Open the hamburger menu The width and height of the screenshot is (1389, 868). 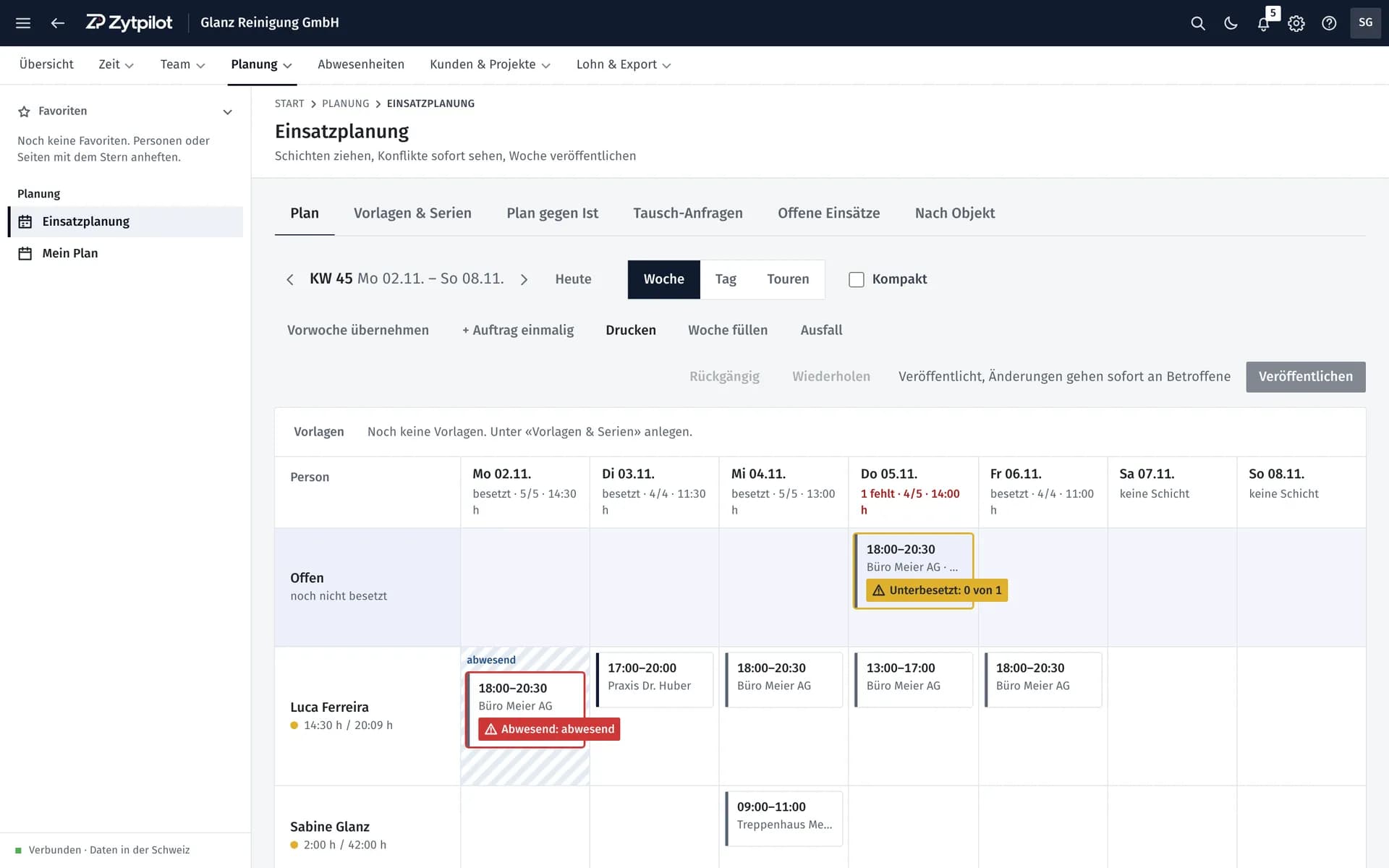click(x=23, y=23)
